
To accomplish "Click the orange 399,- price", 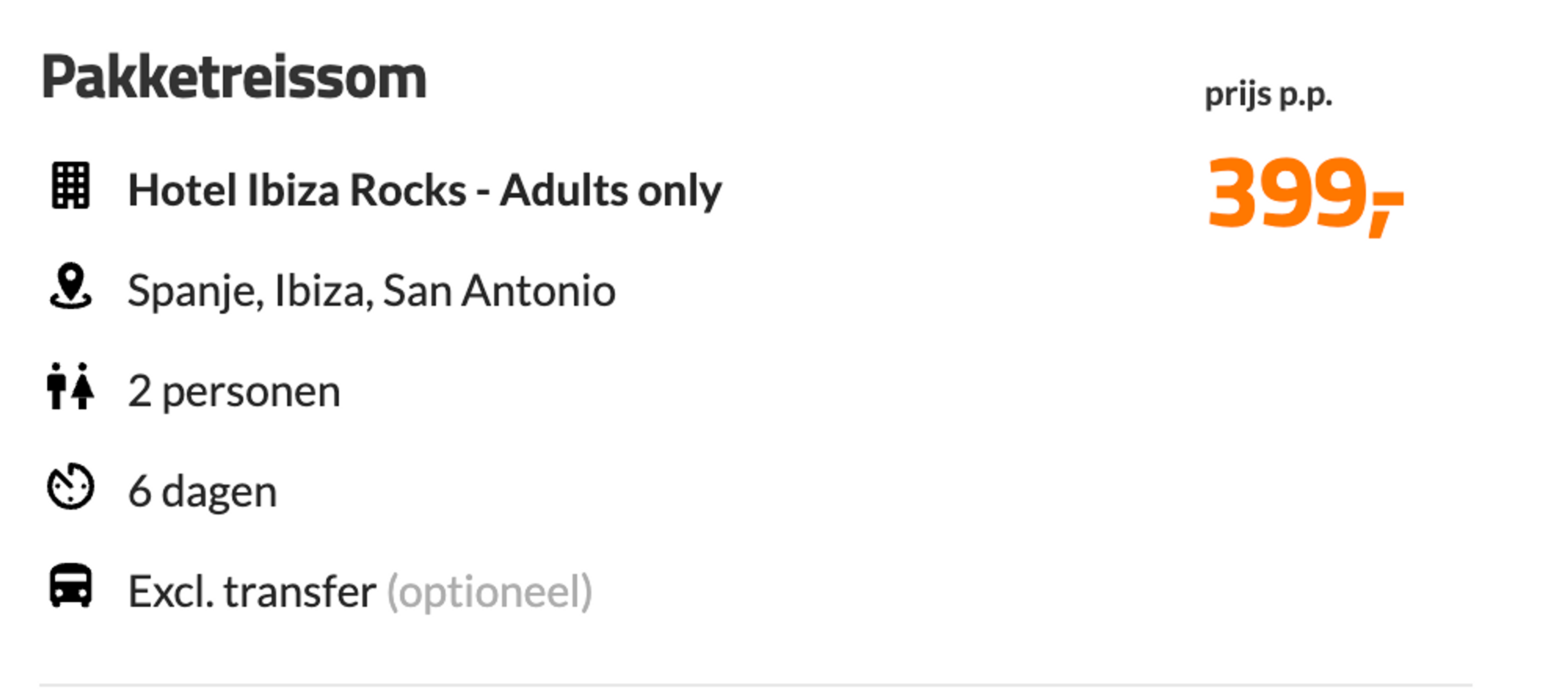I will [1306, 195].
